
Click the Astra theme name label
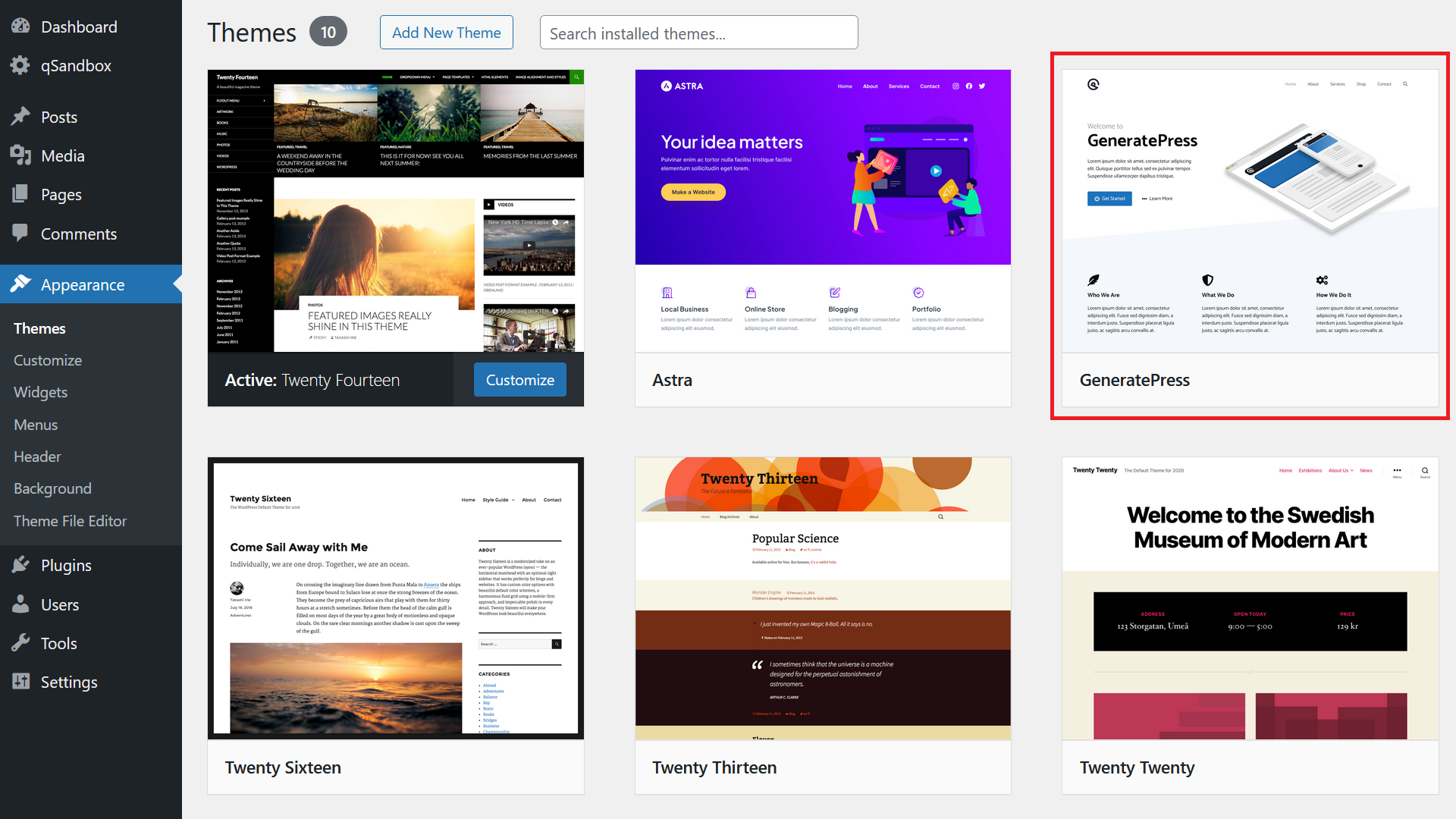(672, 380)
